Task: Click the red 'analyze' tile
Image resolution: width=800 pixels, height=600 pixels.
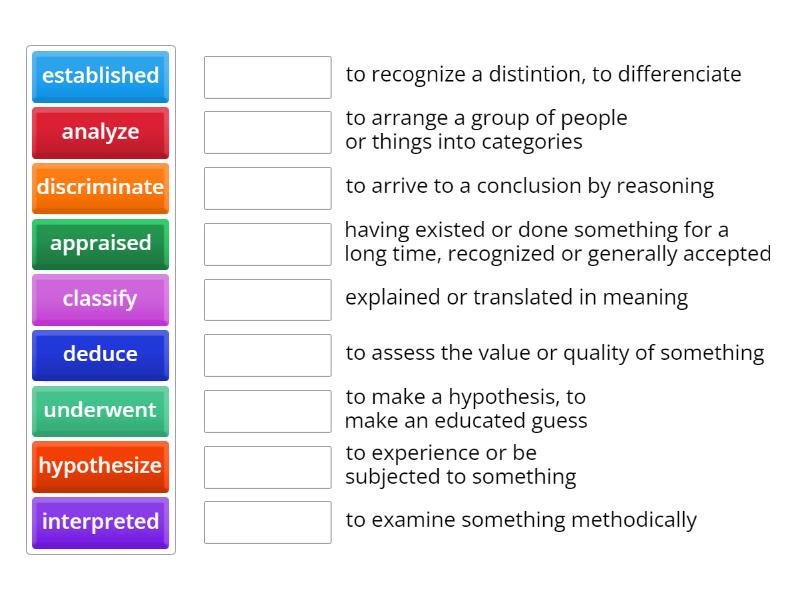Action: click(x=100, y=132)
